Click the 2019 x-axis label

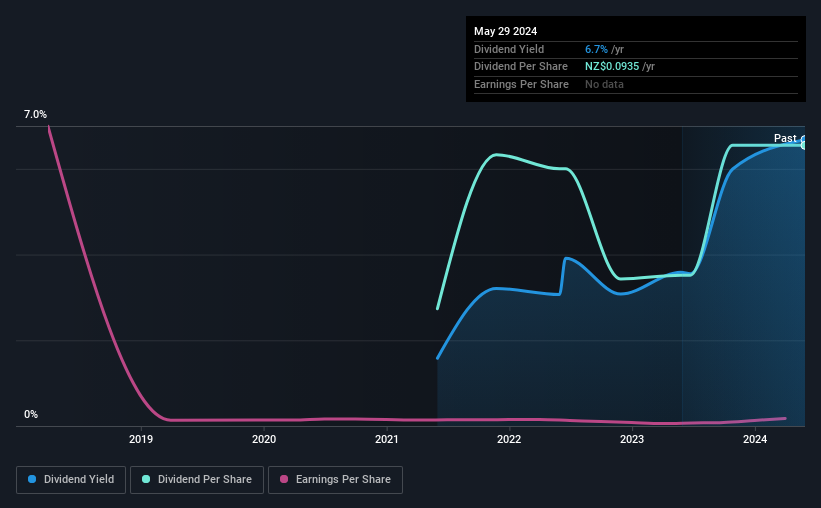pyautogui.click(x=141, y=439)
